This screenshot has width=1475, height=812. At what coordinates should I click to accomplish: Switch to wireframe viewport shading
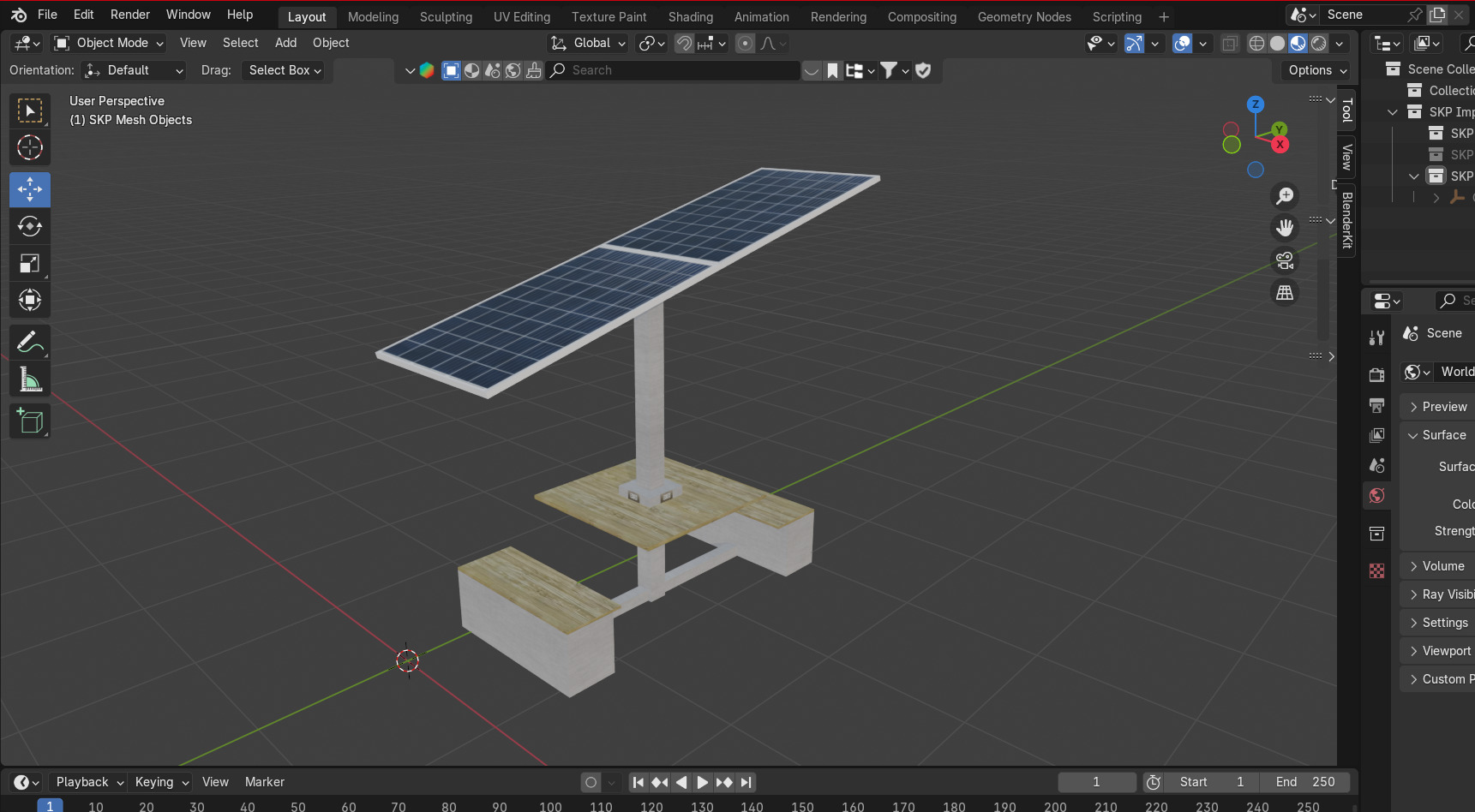[1256, 43]
